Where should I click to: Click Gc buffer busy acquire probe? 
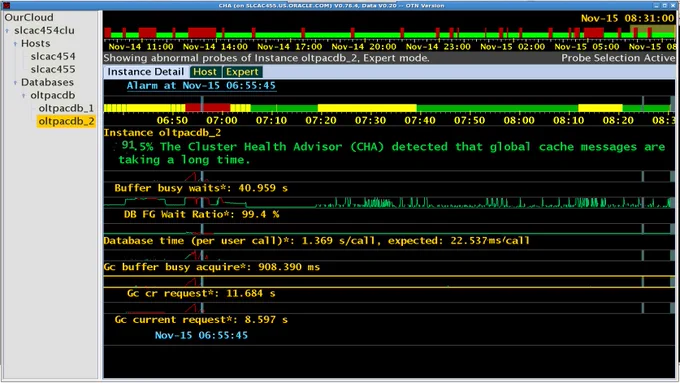click(x=212, y=267)
